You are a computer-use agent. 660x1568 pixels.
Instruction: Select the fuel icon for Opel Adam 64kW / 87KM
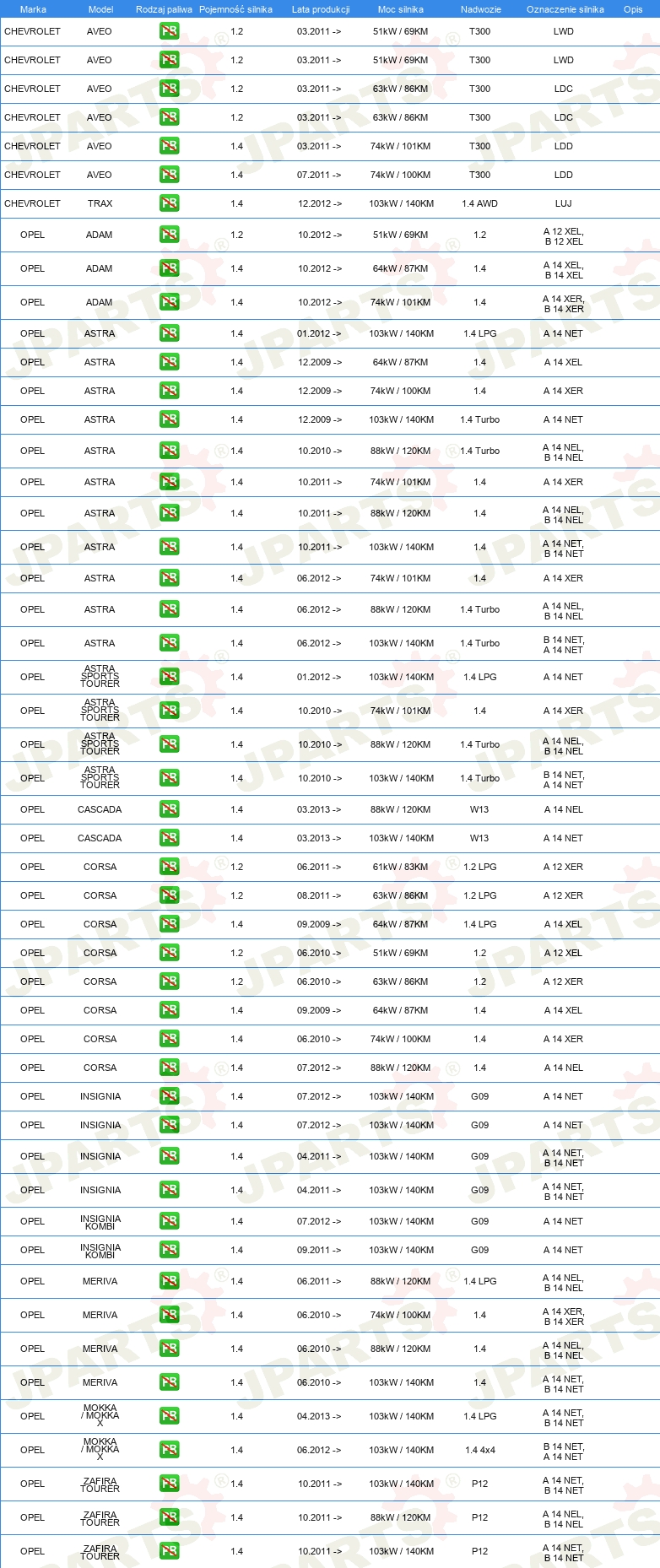[170, 268]
